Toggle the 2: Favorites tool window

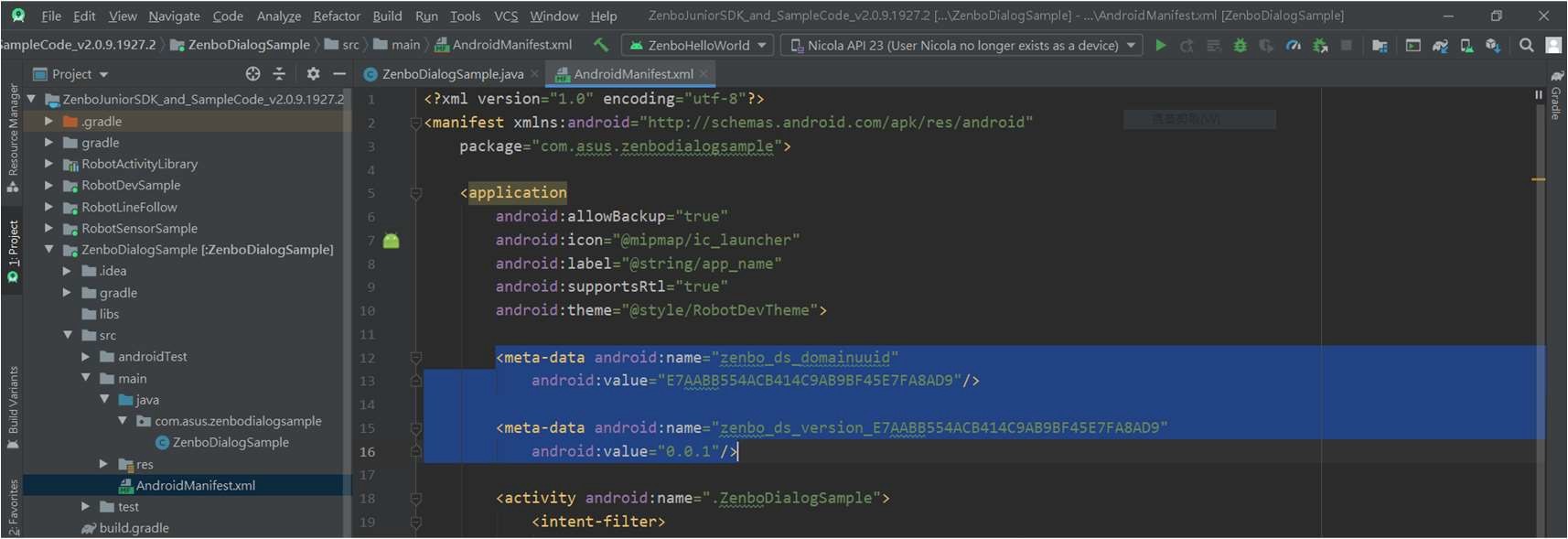tap(13, 507)
